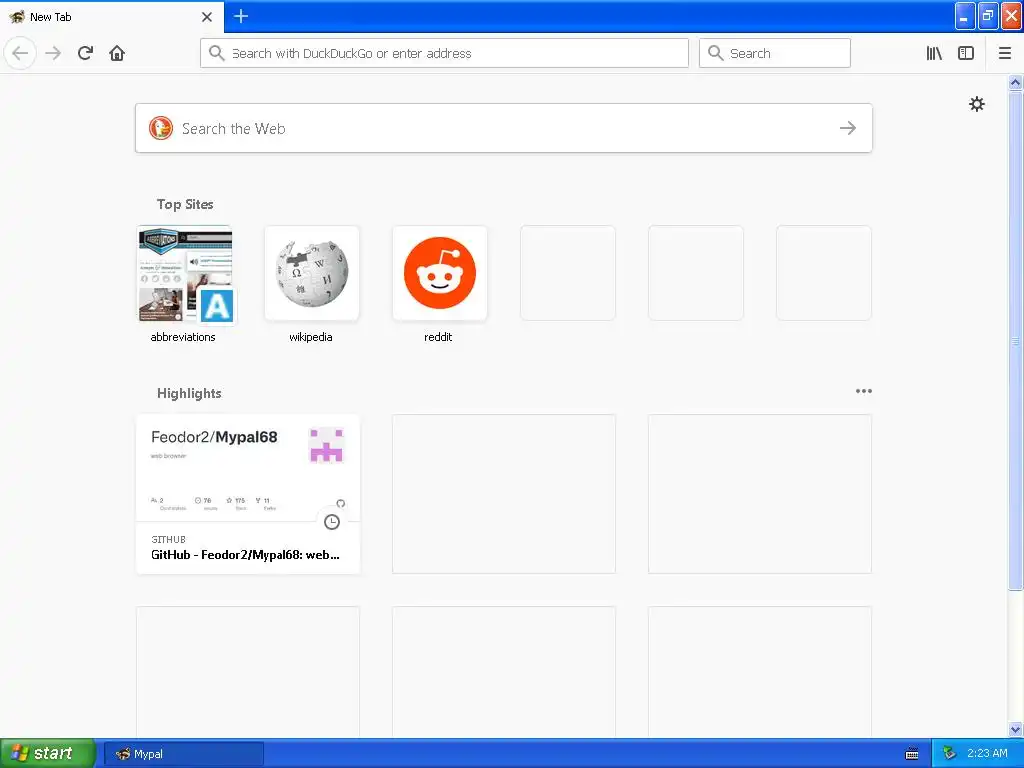1024x768 pixels.
Task: Close the New Tab tab
Action: [207, 17]
